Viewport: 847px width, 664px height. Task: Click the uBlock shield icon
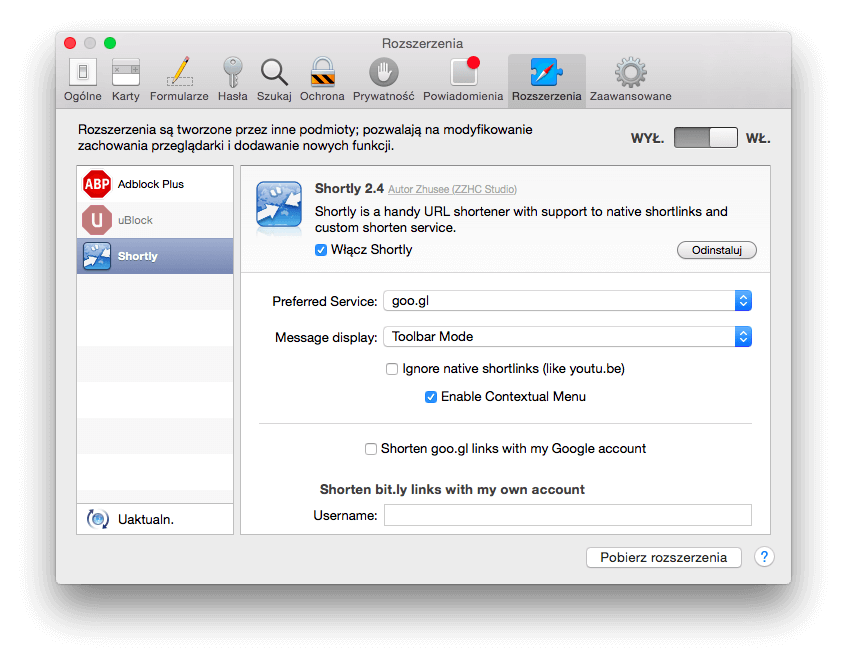97,220
